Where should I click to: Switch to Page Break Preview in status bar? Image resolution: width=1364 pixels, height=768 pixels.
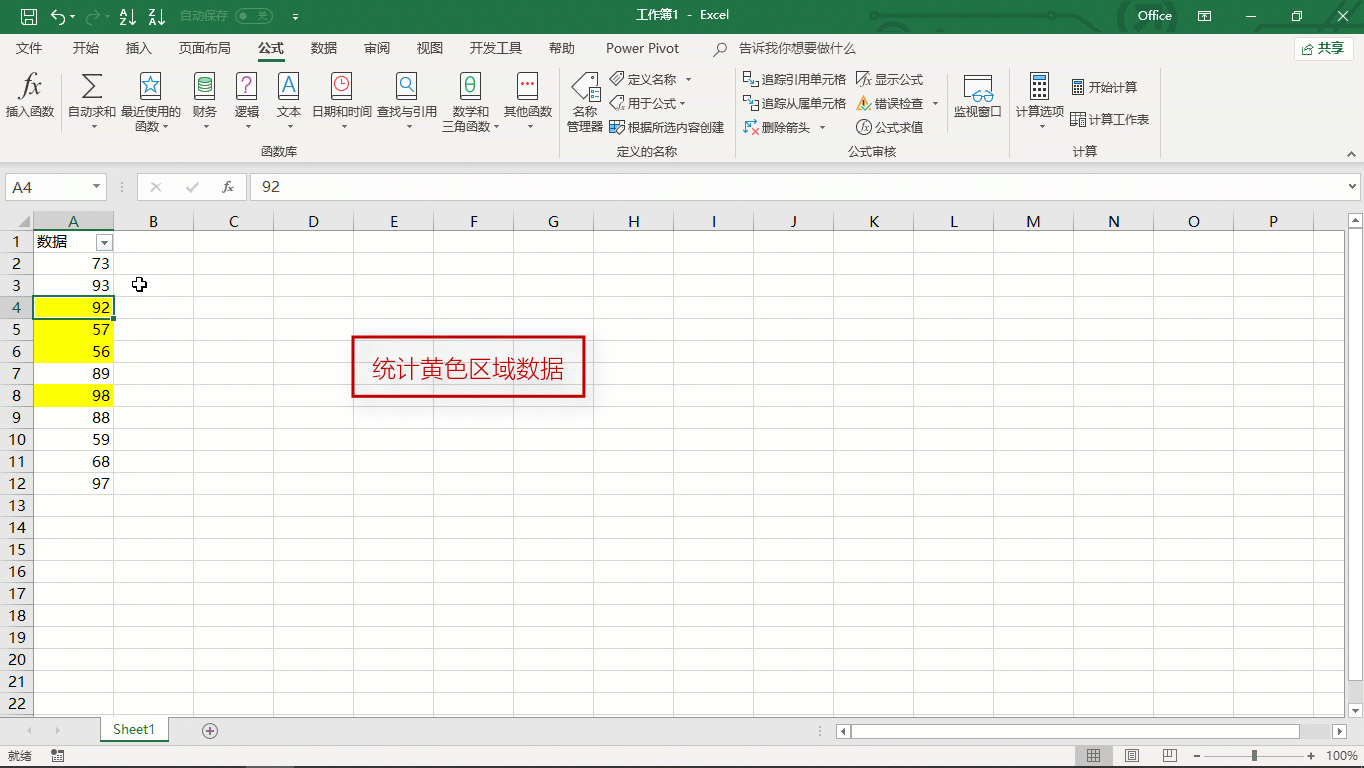coord(1170,756)
